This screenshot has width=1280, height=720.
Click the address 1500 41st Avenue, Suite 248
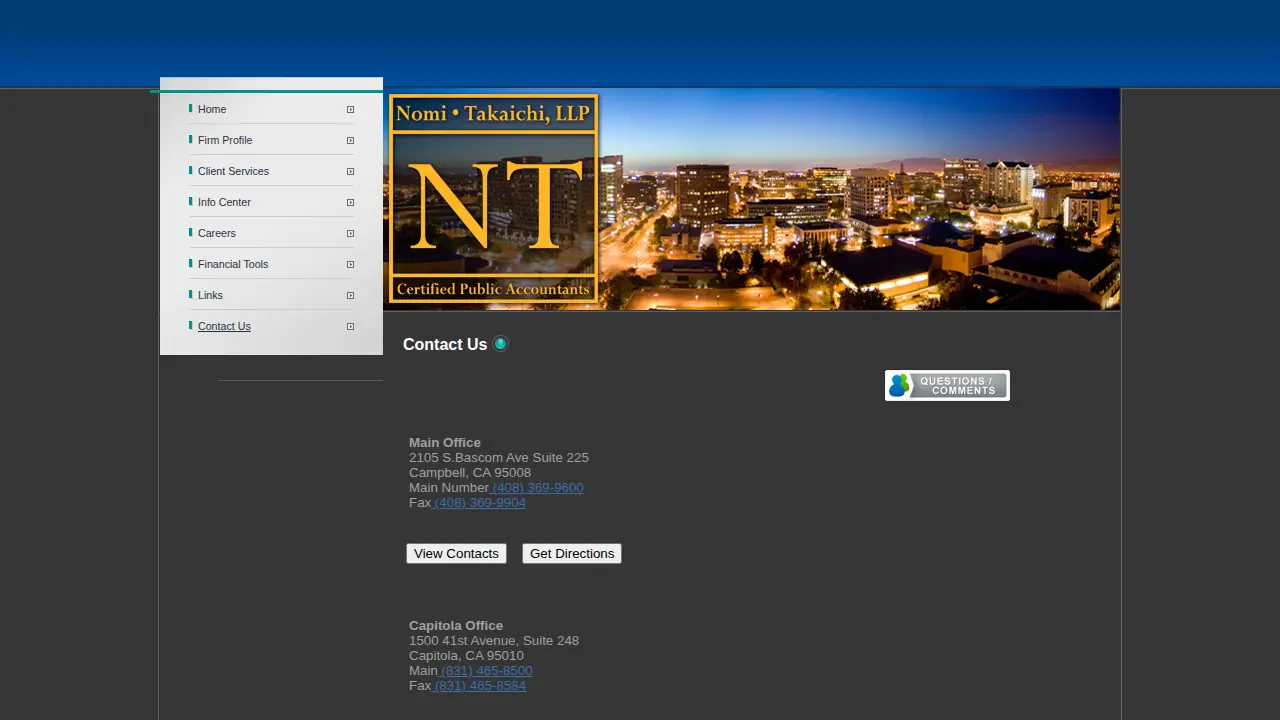[x=494, y=641]
